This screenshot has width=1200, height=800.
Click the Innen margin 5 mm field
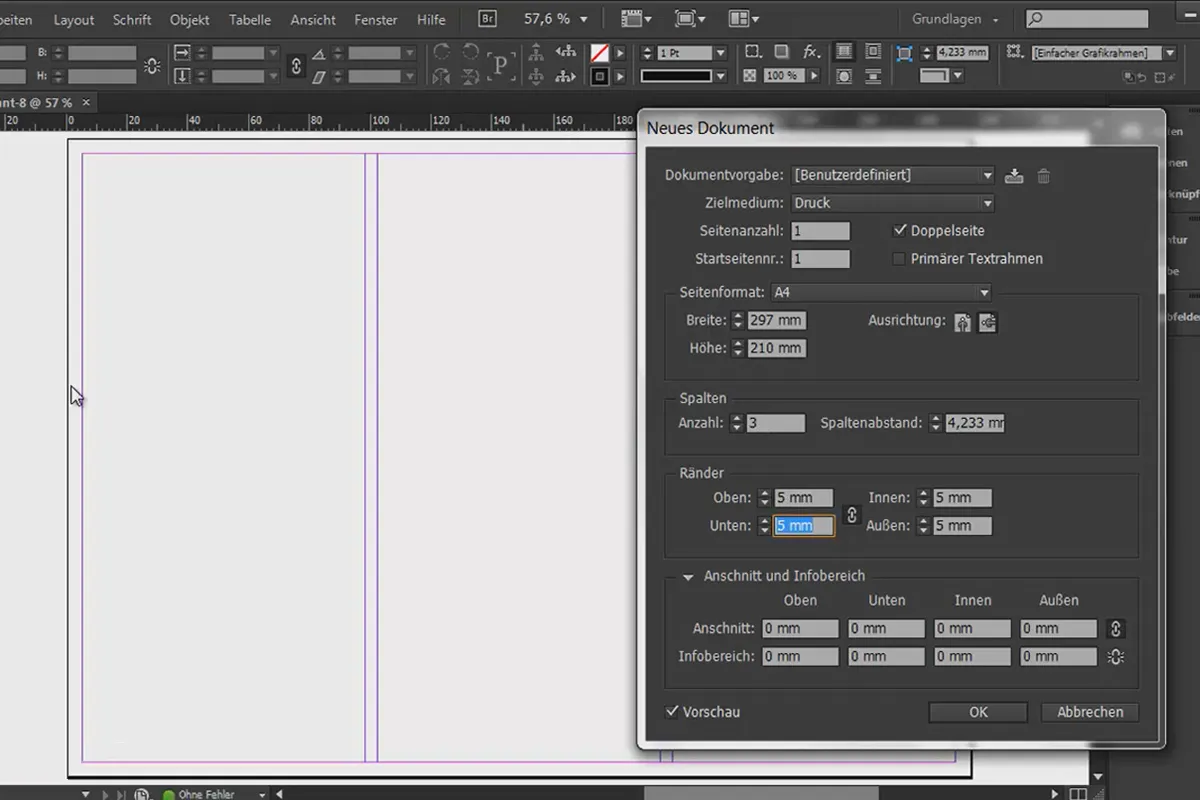pos(962,498)
